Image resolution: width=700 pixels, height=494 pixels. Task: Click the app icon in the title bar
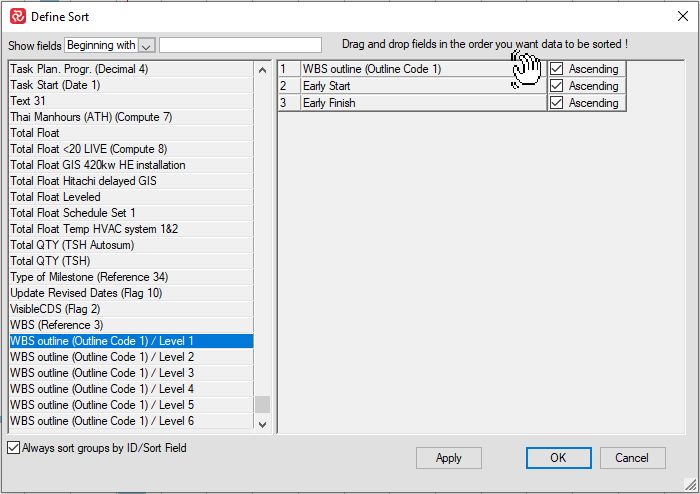[18, 16]
